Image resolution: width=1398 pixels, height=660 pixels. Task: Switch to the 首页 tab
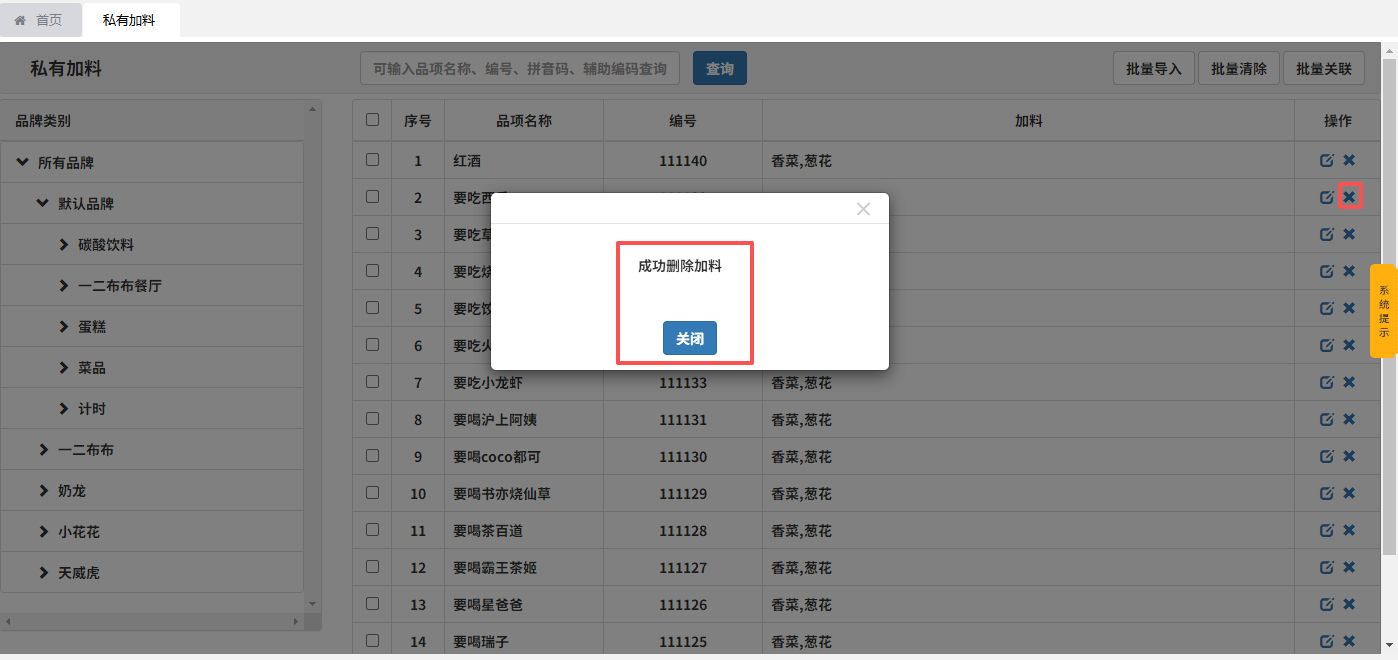(40, 20)
